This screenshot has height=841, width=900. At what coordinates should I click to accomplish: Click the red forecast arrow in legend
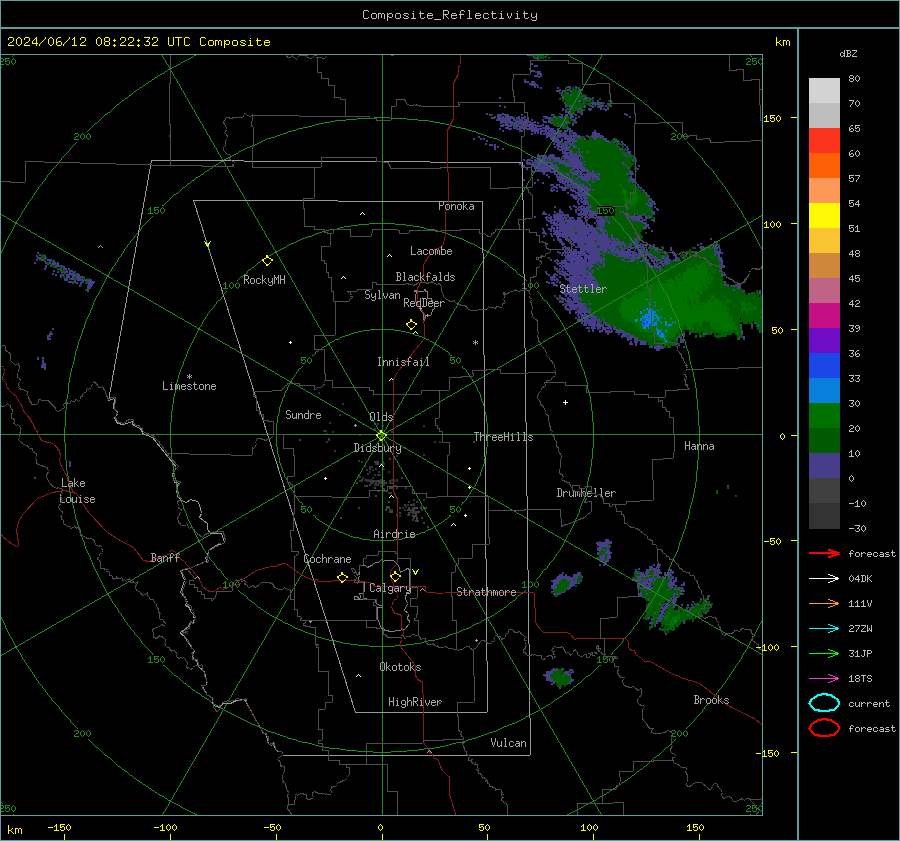(x=824, y=553)
